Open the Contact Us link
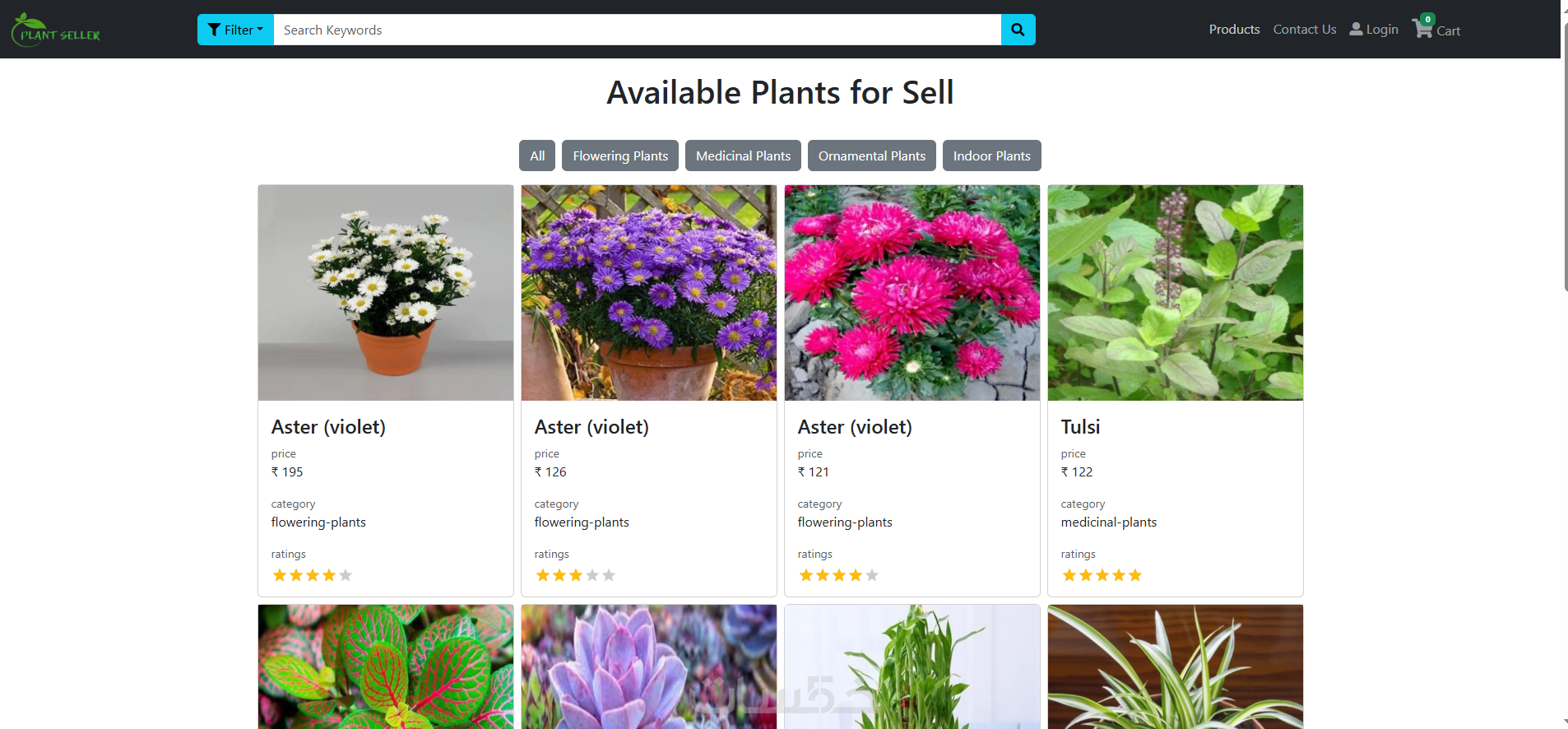Screen dimensions: 1568x729 click(1305, 30)
